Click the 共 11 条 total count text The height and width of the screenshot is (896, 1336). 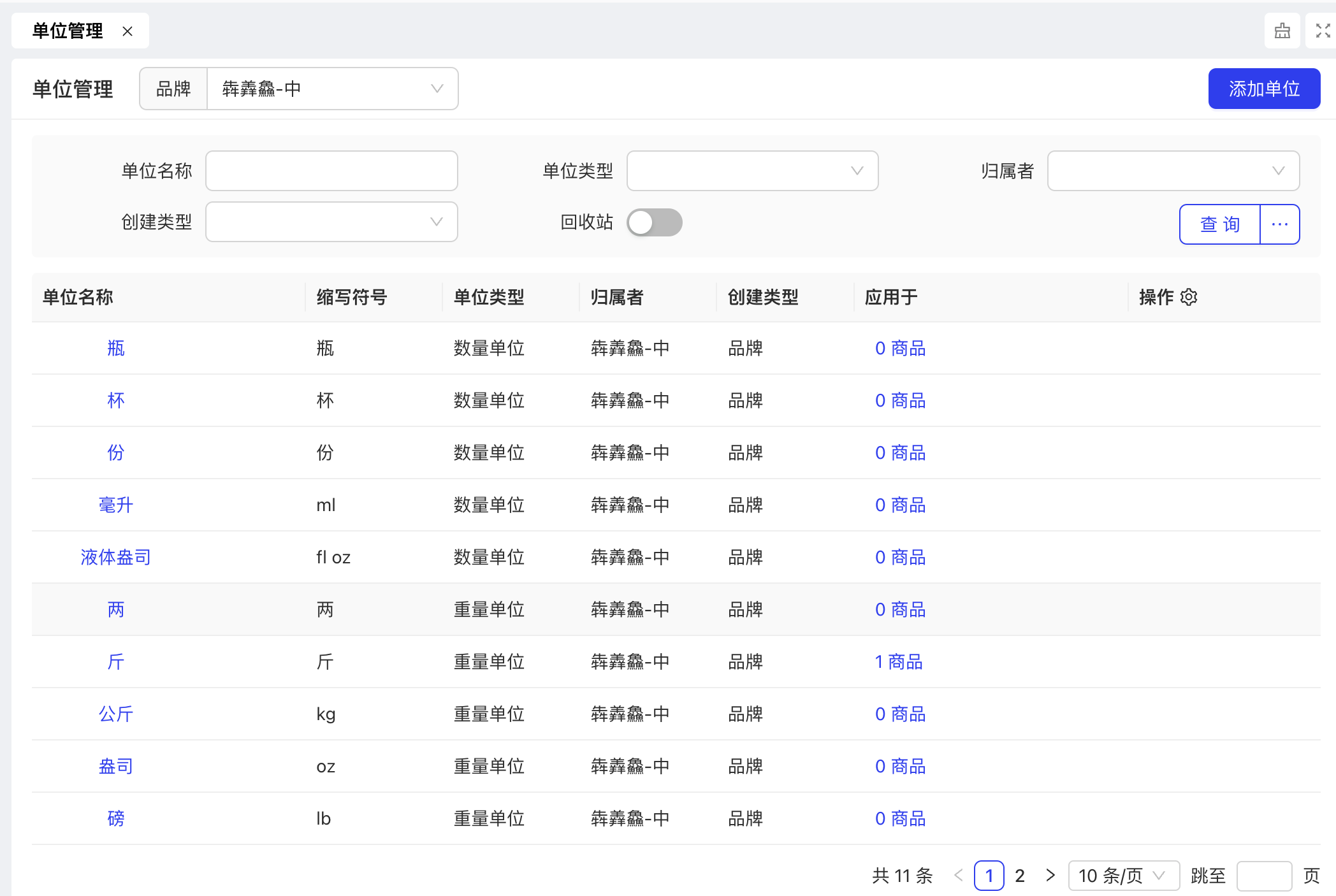(x=903, y=876)
